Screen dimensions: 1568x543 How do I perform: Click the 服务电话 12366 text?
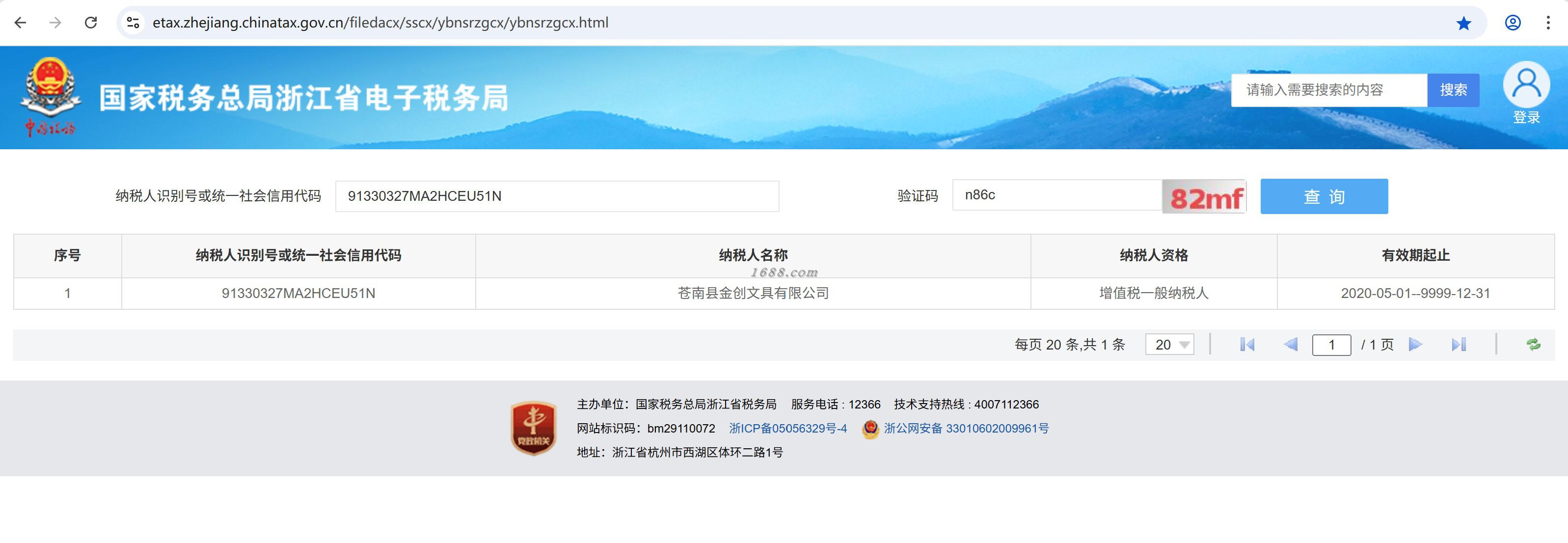click(x=835, y=405)
